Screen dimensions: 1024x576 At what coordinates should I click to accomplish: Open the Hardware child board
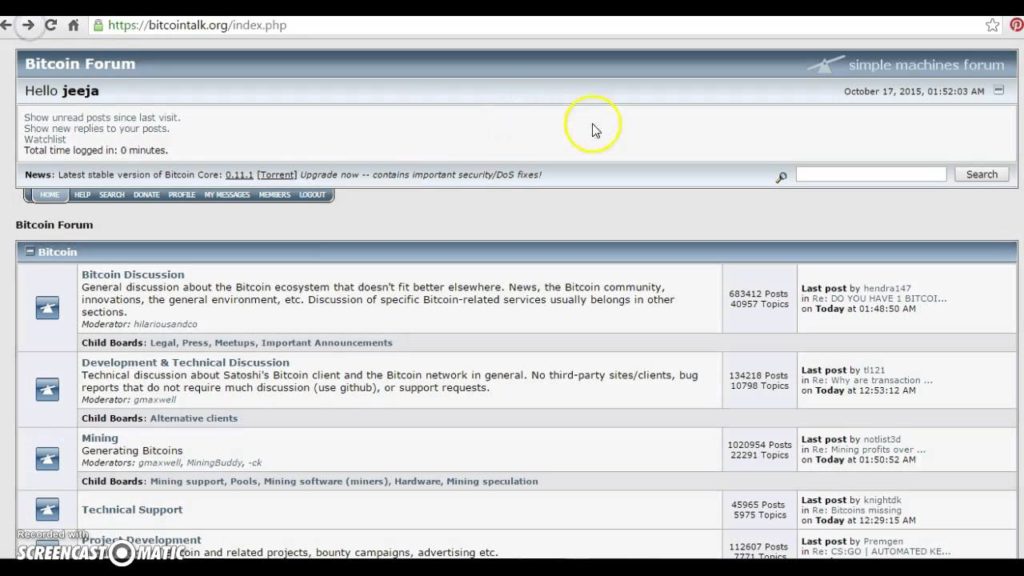pyautogui.click(x=417, y=481)
